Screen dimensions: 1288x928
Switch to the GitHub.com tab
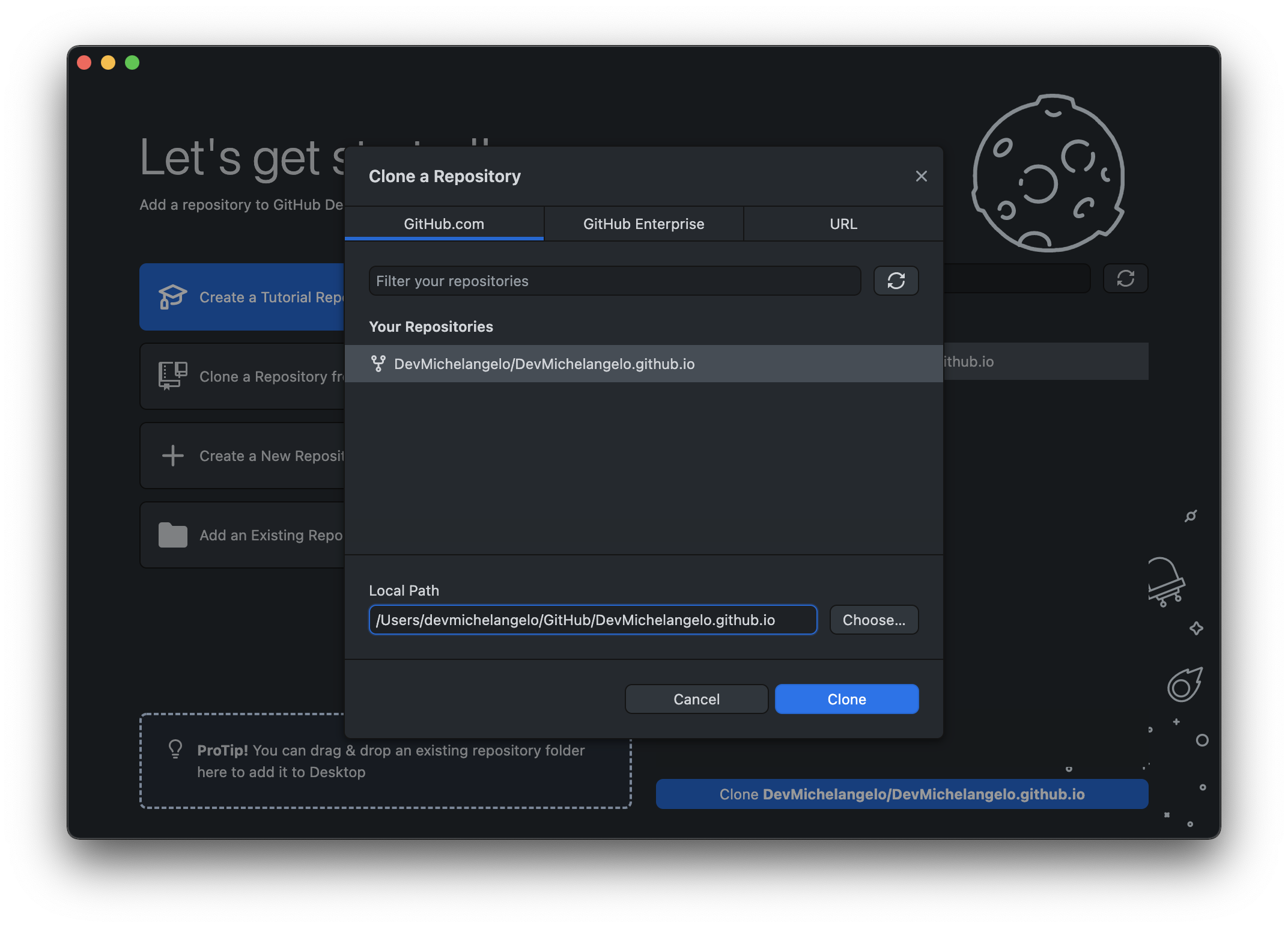pyautogui.click(x=444, y=224)
